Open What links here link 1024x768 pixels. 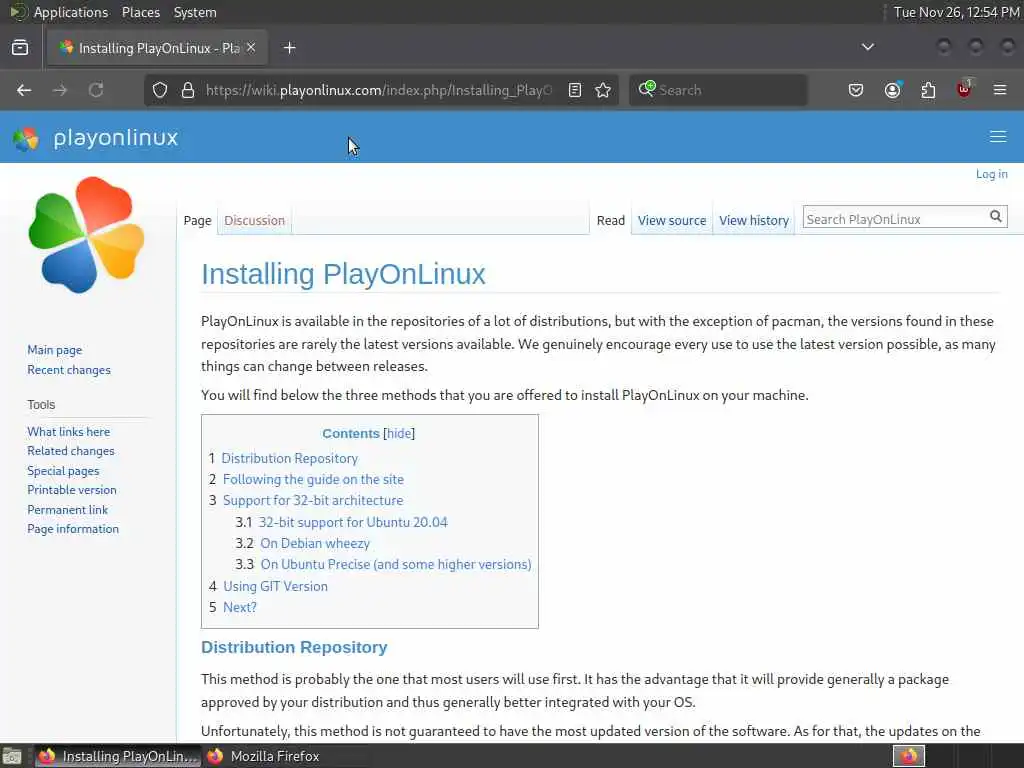coord(69,432)
